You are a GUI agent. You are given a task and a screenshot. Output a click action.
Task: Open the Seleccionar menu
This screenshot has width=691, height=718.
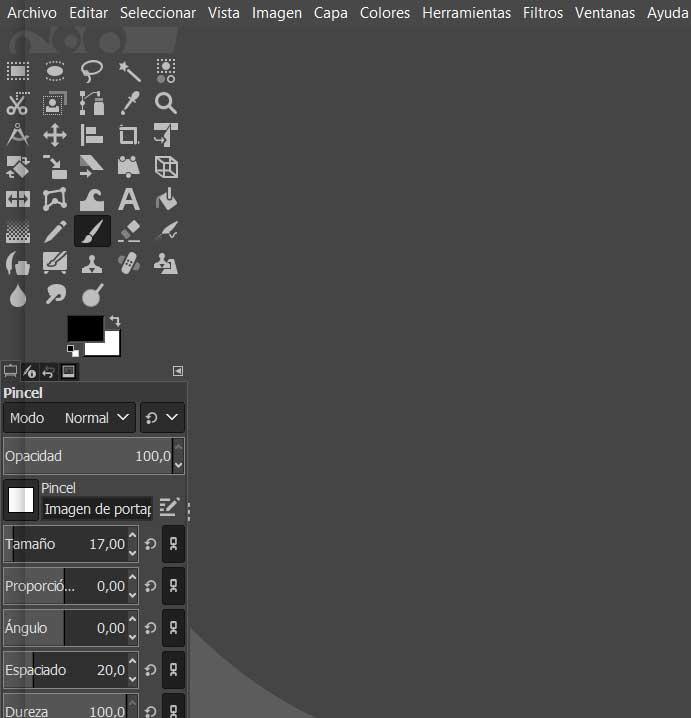pos(158,13)
